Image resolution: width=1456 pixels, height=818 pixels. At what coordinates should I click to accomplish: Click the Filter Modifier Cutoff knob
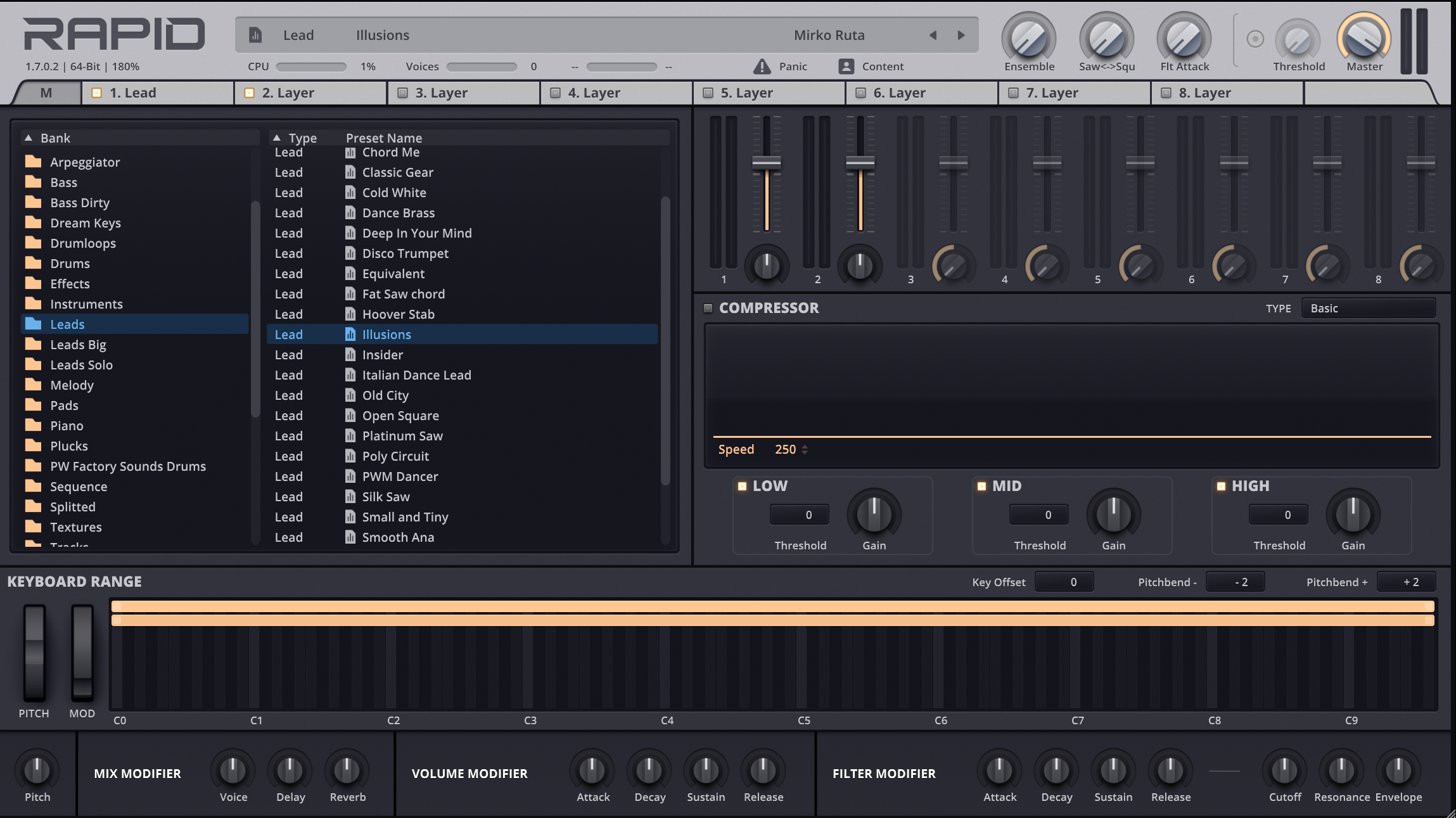[1284, 770]
